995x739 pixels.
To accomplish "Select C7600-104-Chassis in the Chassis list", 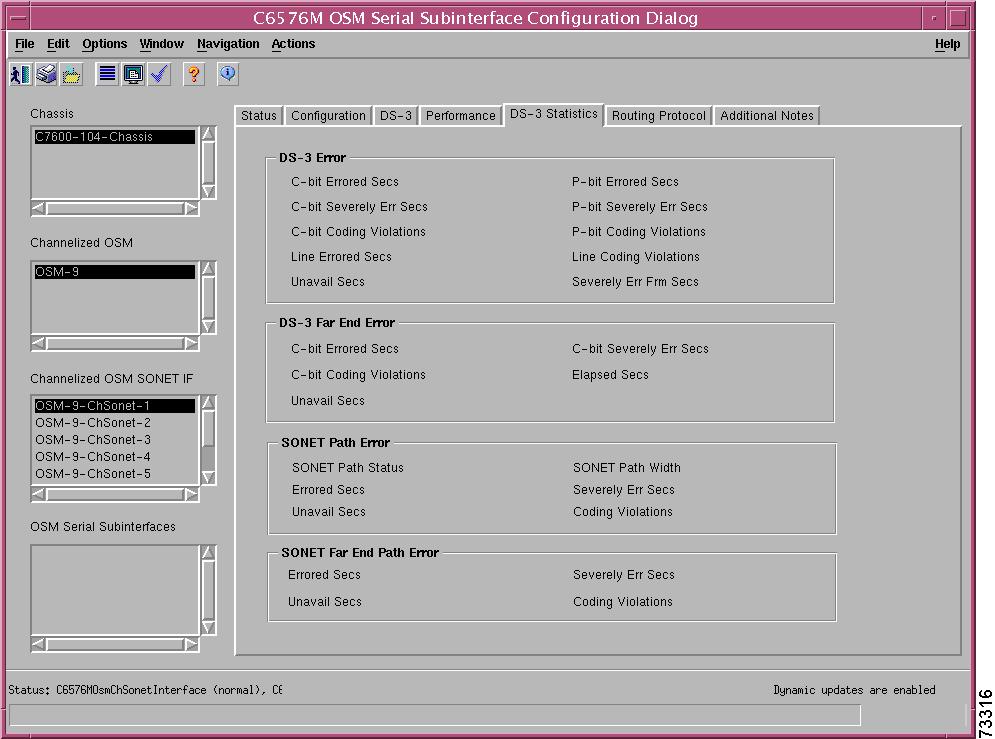I will (x=115, y=136).
